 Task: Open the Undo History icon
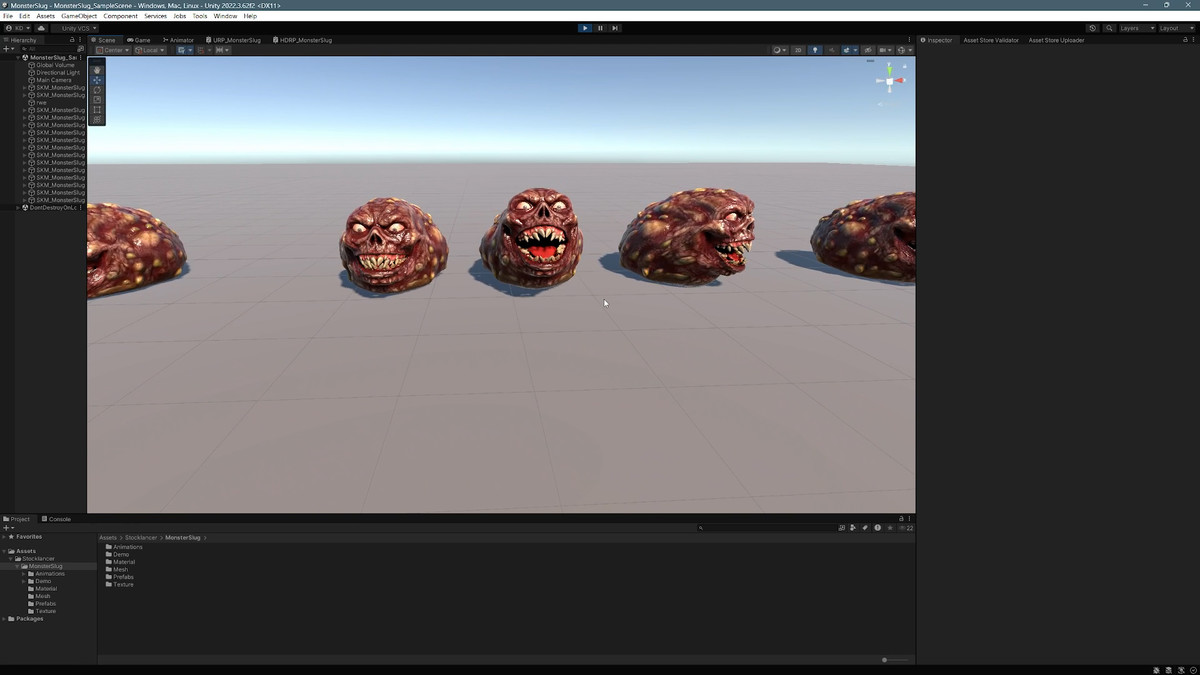pyautogui.click(x=1093, y=28)
